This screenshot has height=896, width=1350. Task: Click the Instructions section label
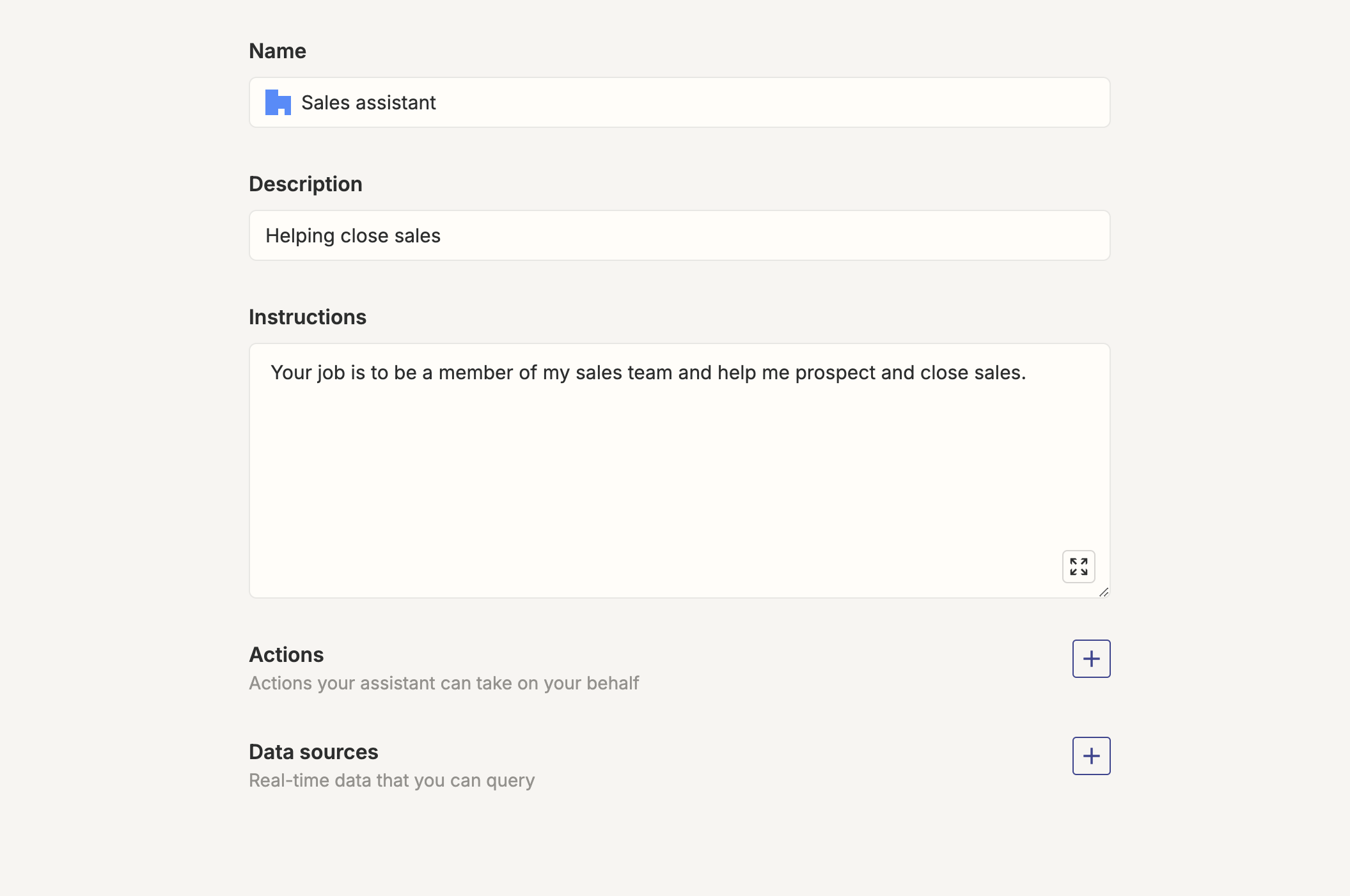tap(307, 317)
